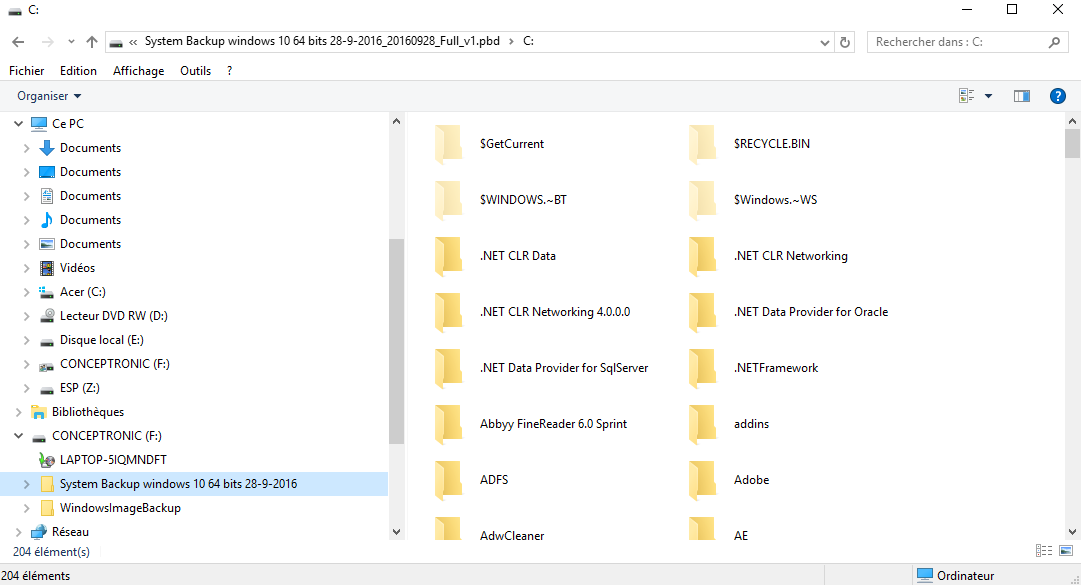Select .NET Data Provider for Oracle icon

[702, 311]
